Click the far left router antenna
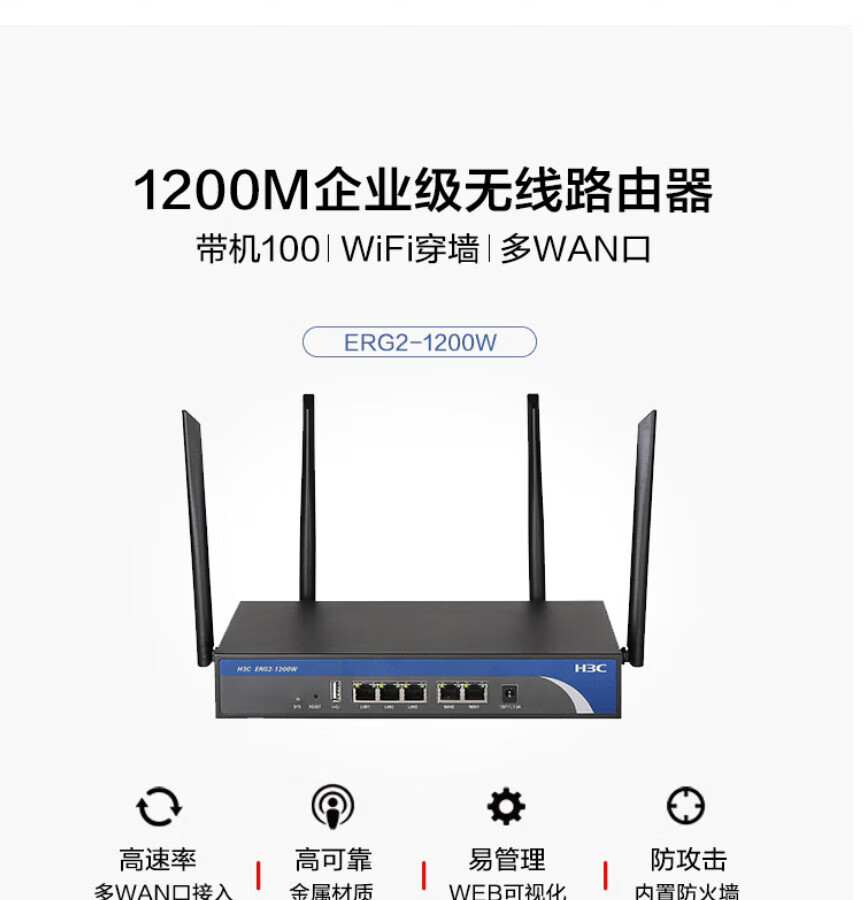Image resolution: width=867 pixels, height=900 pixels. [198, 538]
